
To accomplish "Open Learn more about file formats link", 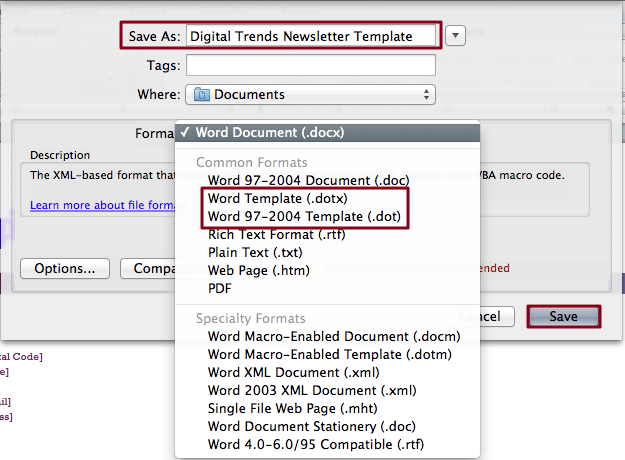I will coord(102,205).
